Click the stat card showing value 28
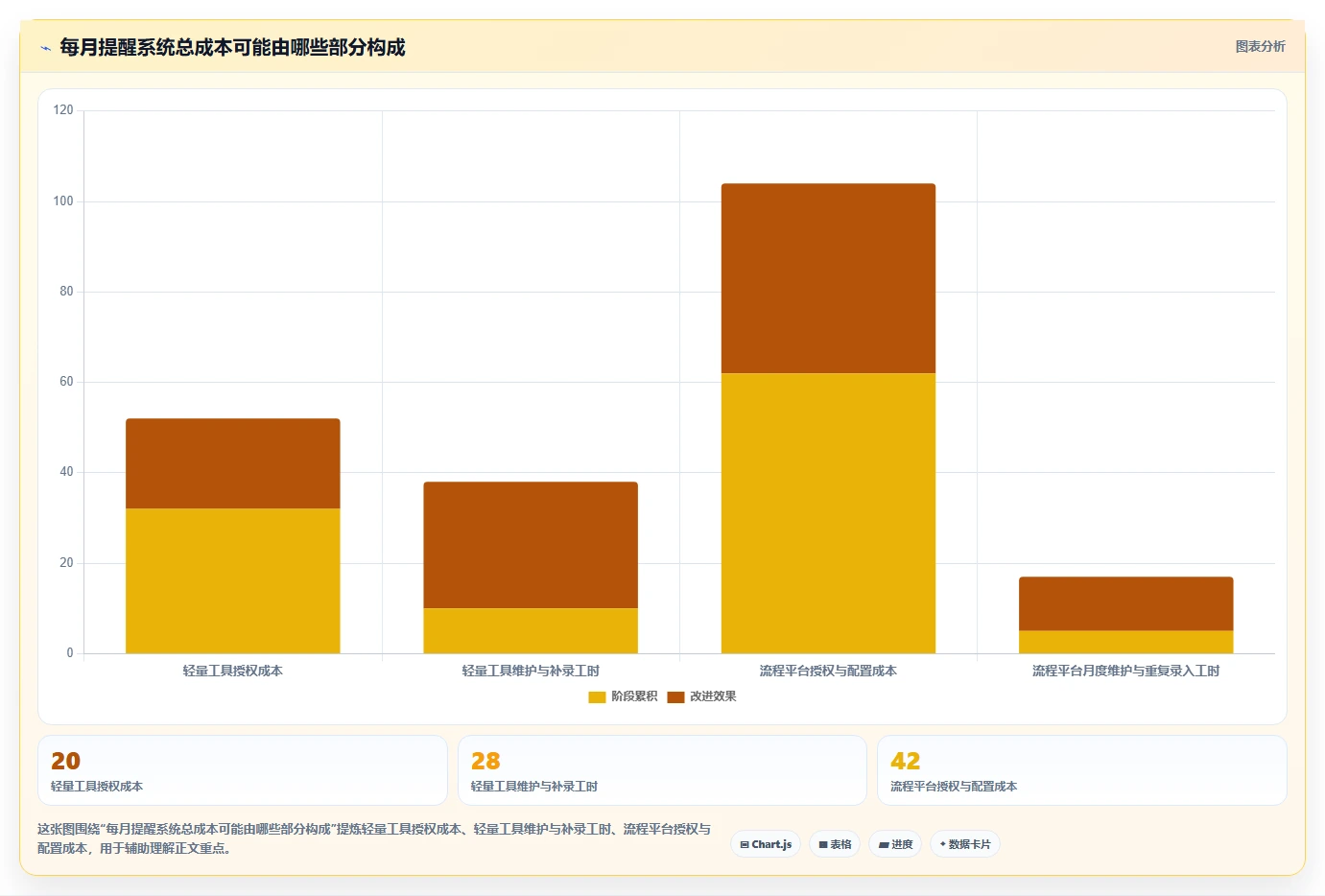This screenshot has height=896, width=1325. (x=662, y=770)
